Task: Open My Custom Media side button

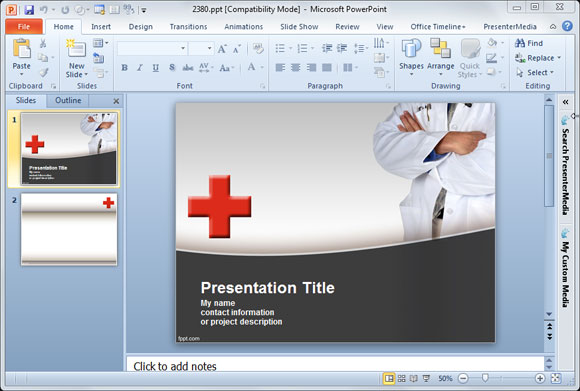Action: pyautogui.click(x=565, y=268)
